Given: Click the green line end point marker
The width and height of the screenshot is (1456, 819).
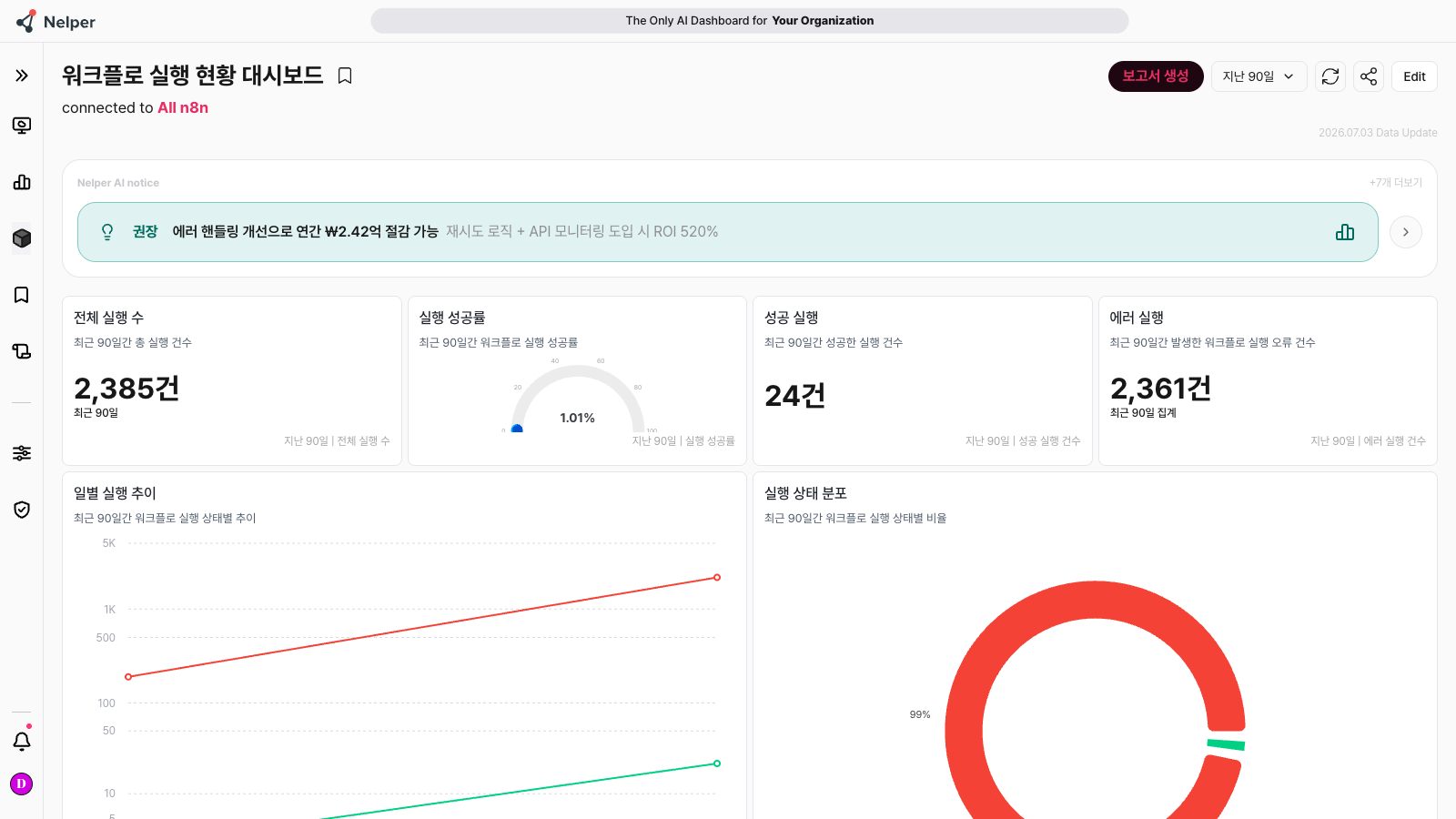Looking at the screenshot, I should click(717, 763).
